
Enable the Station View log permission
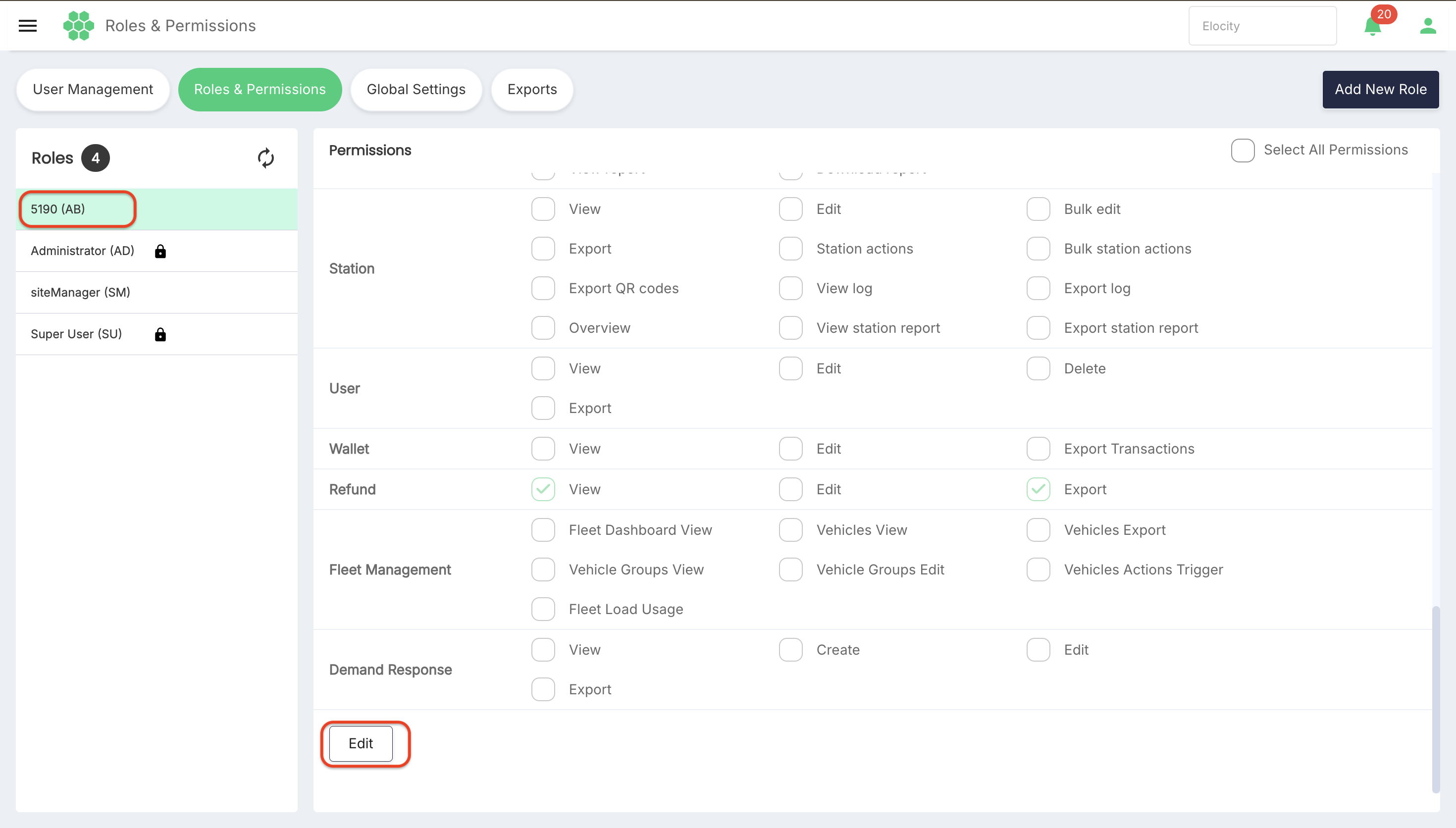pos(791,288)
